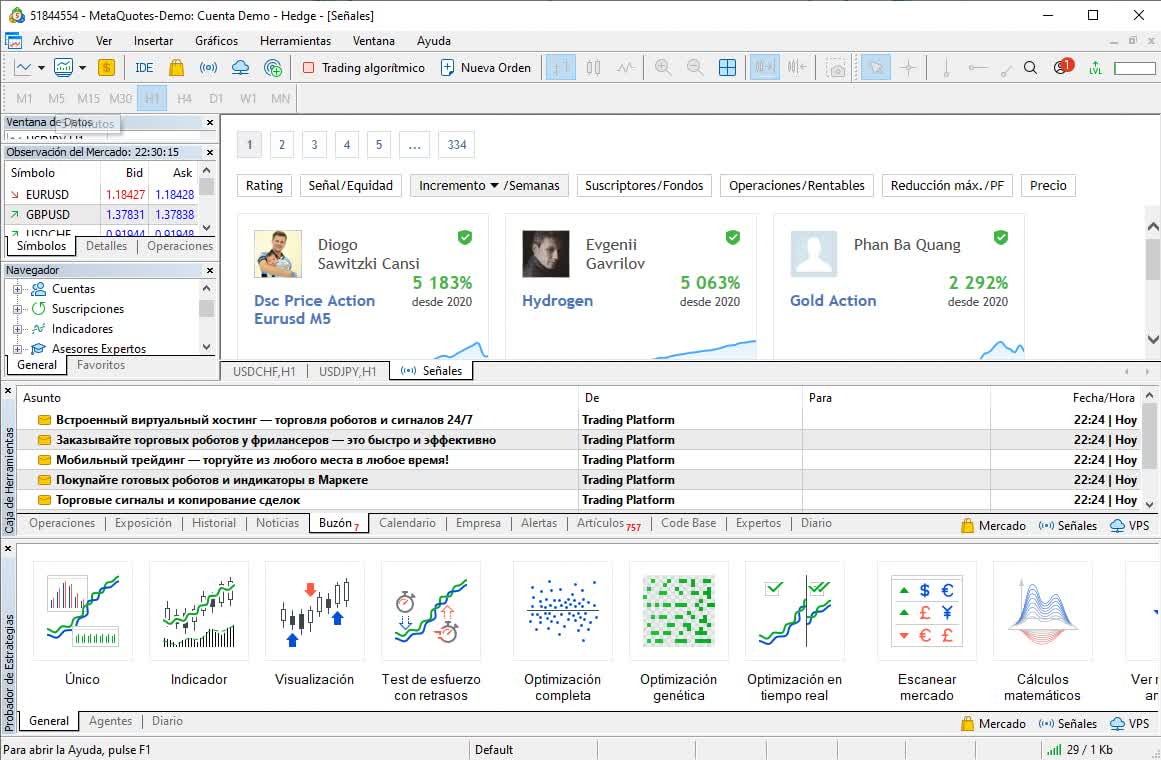
Task: Open the Incremento sort dropdown arrow
Action: (x=494, y=185)
